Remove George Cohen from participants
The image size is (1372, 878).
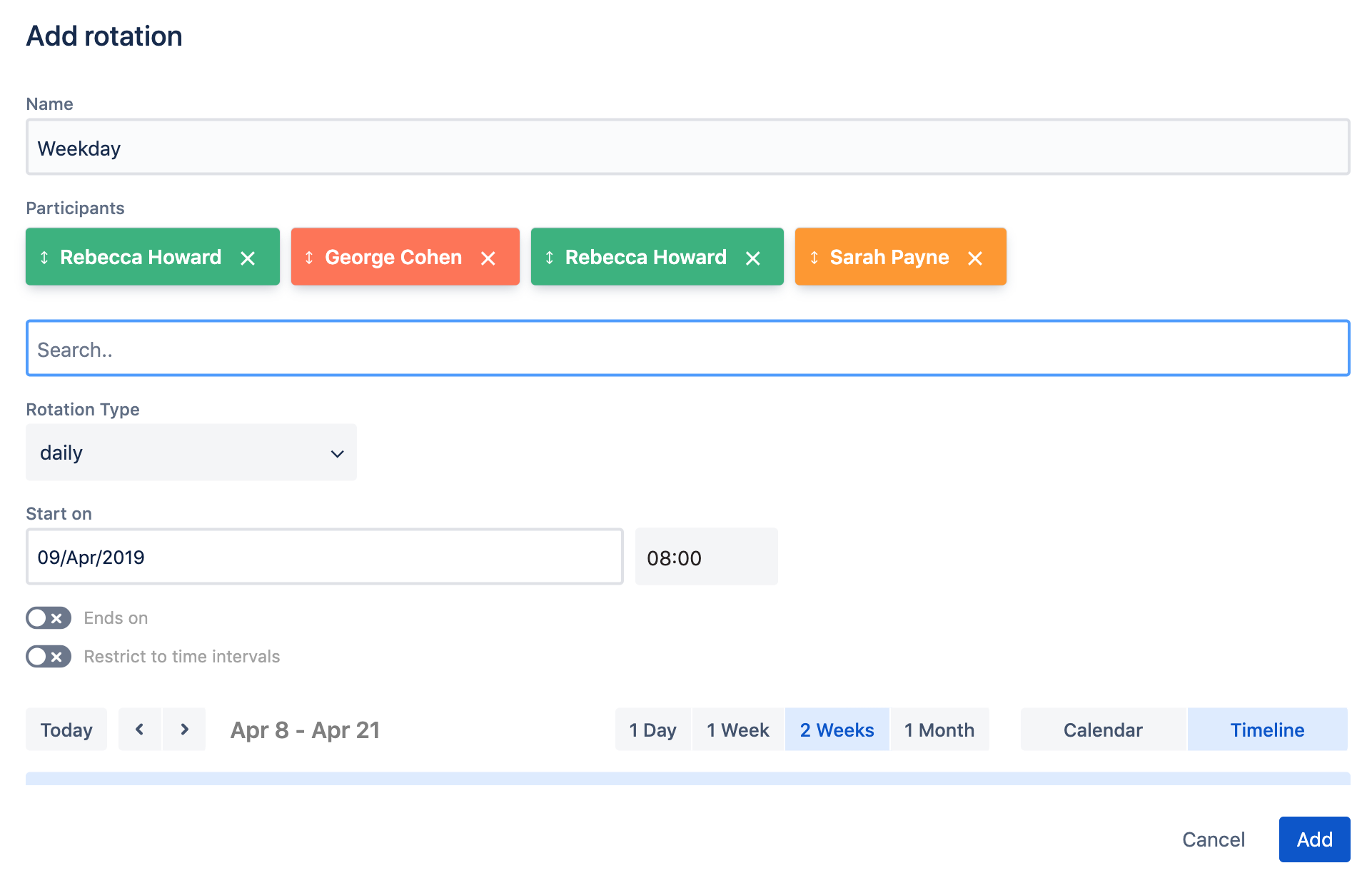[488, 258]
